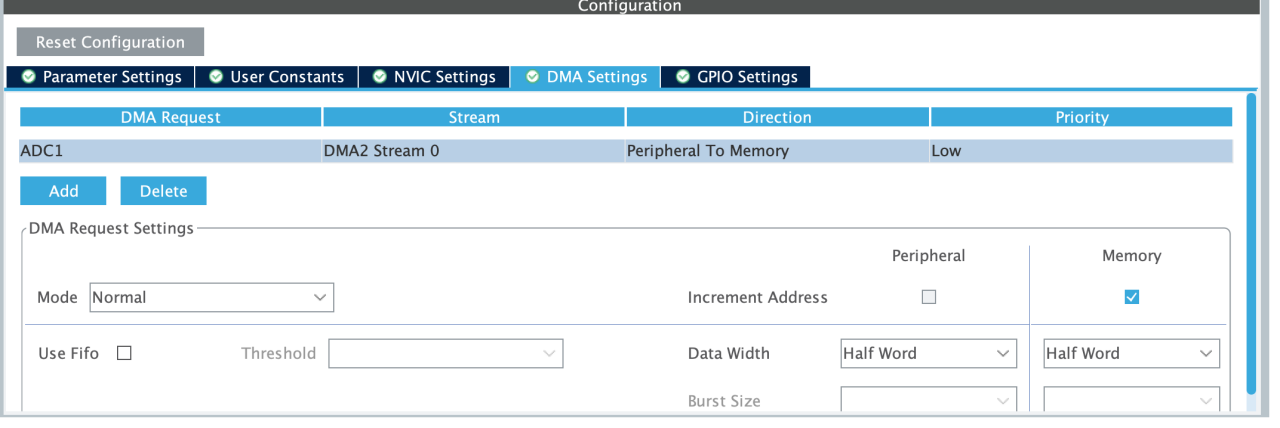Viewport: 1280px width, 428px height.
Task: Switch to the User Constants tab
Action: [276, 77]
